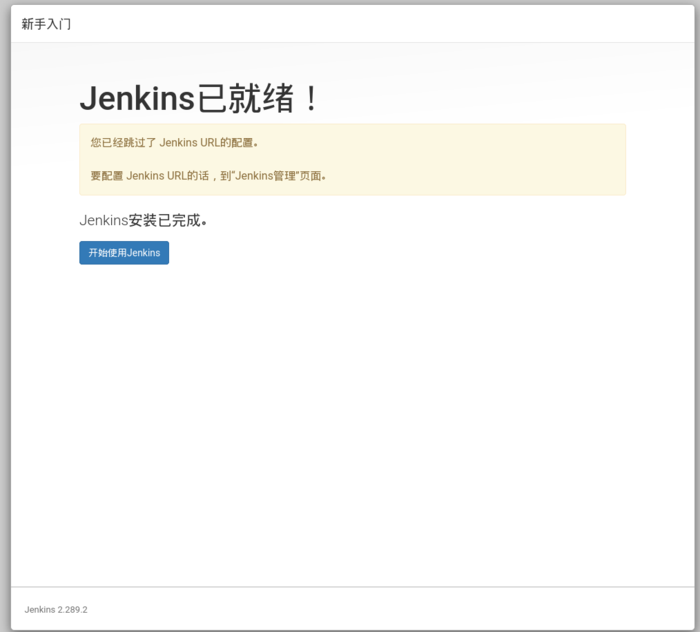Screen dimensions: 700x632
Task: Click the 开始使用Jenkins button
Action: [x=124, y=253]
